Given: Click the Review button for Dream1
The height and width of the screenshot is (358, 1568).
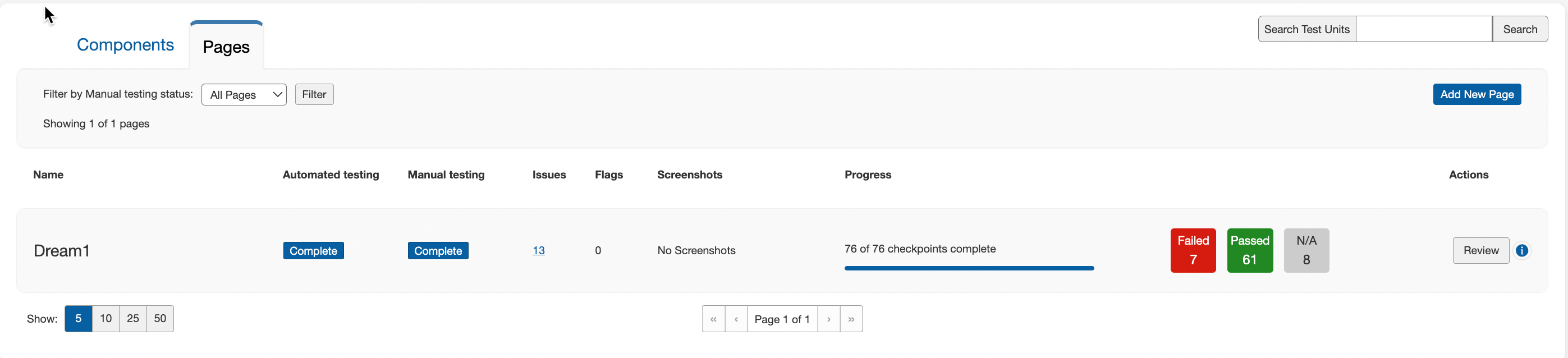Looking at the screenshot, I should click(x=1480, y=250).
